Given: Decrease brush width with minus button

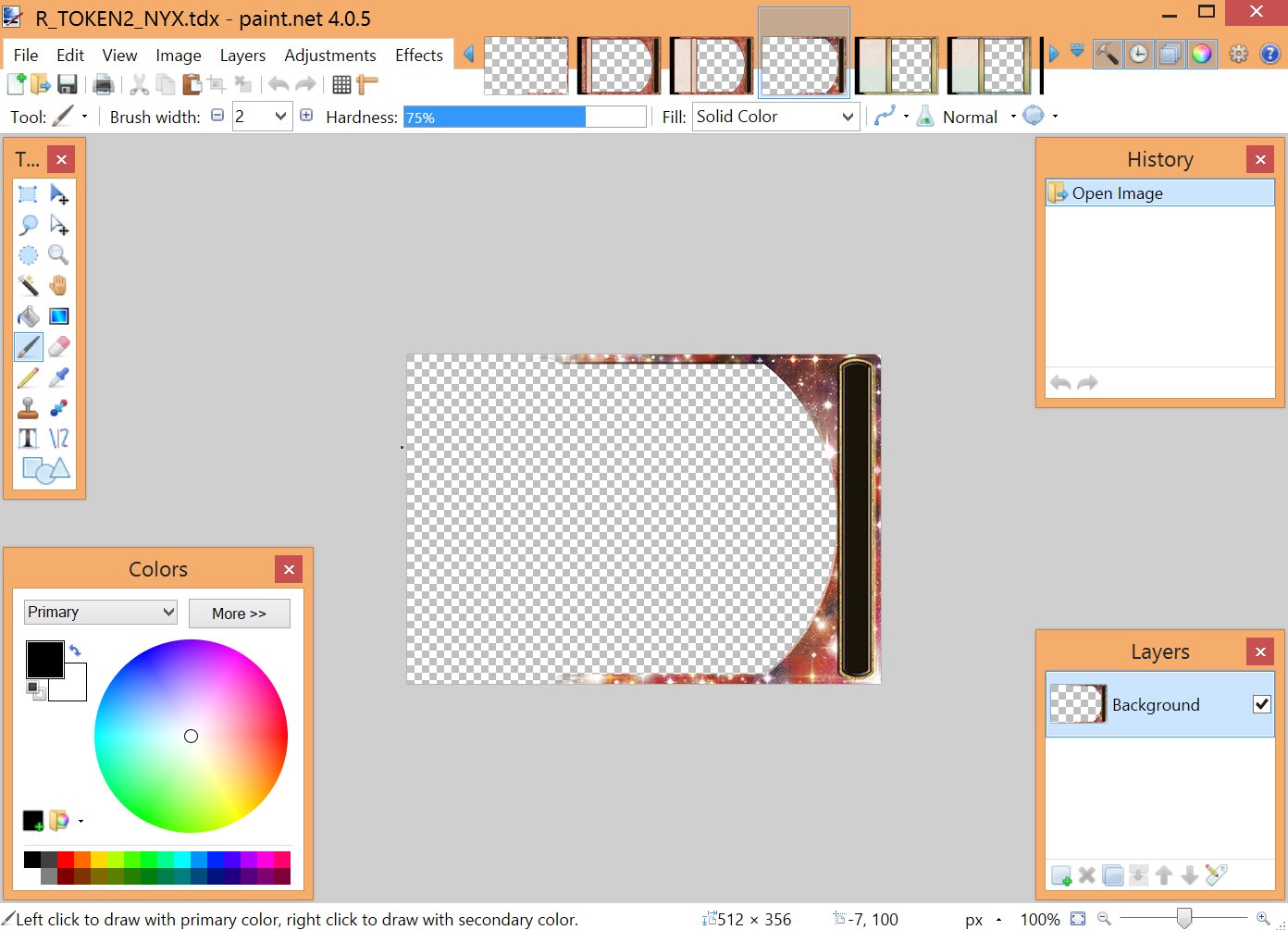Looking at the screenshot, I should (217, 116).
